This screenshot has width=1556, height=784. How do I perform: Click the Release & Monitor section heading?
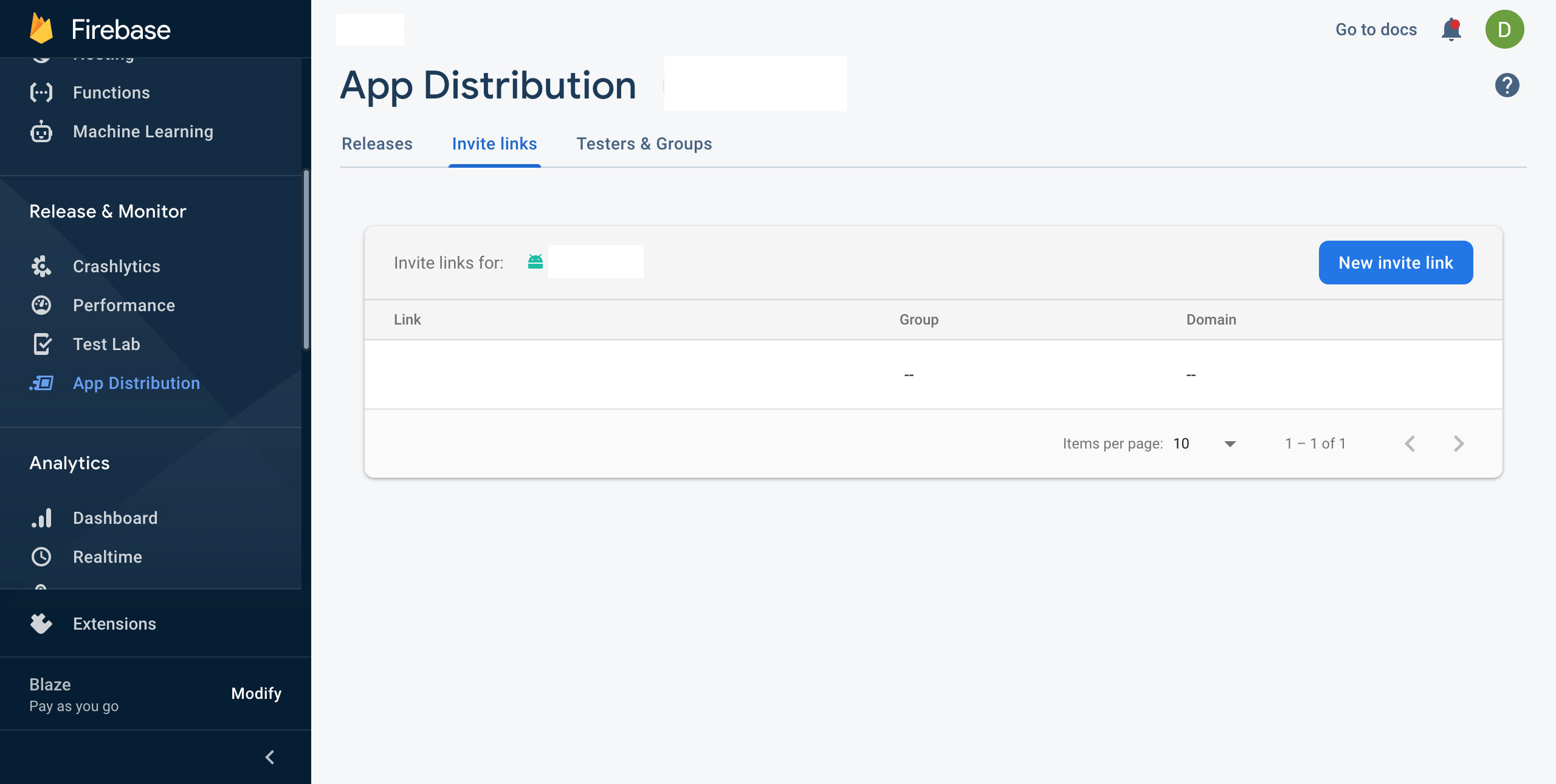coord(108,211)
